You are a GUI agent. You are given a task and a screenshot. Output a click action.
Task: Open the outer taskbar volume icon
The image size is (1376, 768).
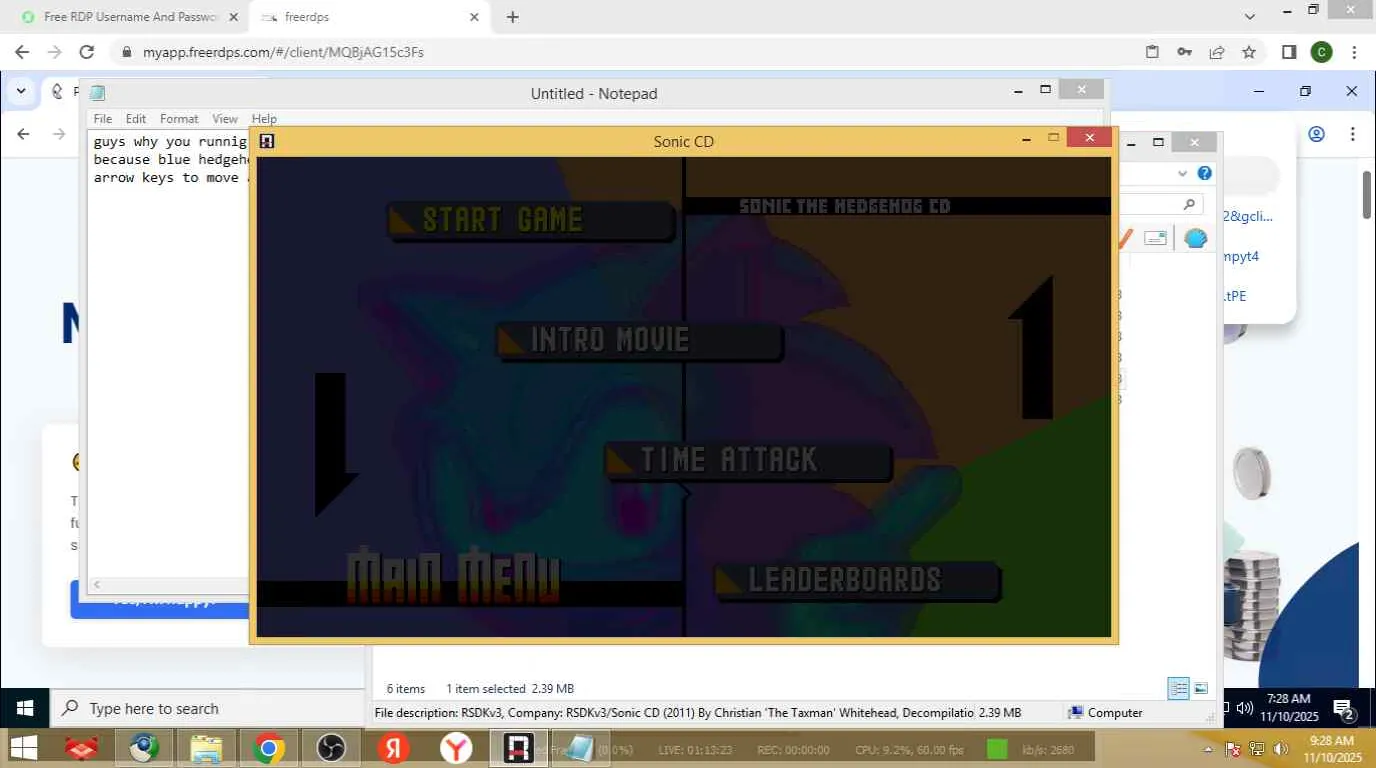1281,748
